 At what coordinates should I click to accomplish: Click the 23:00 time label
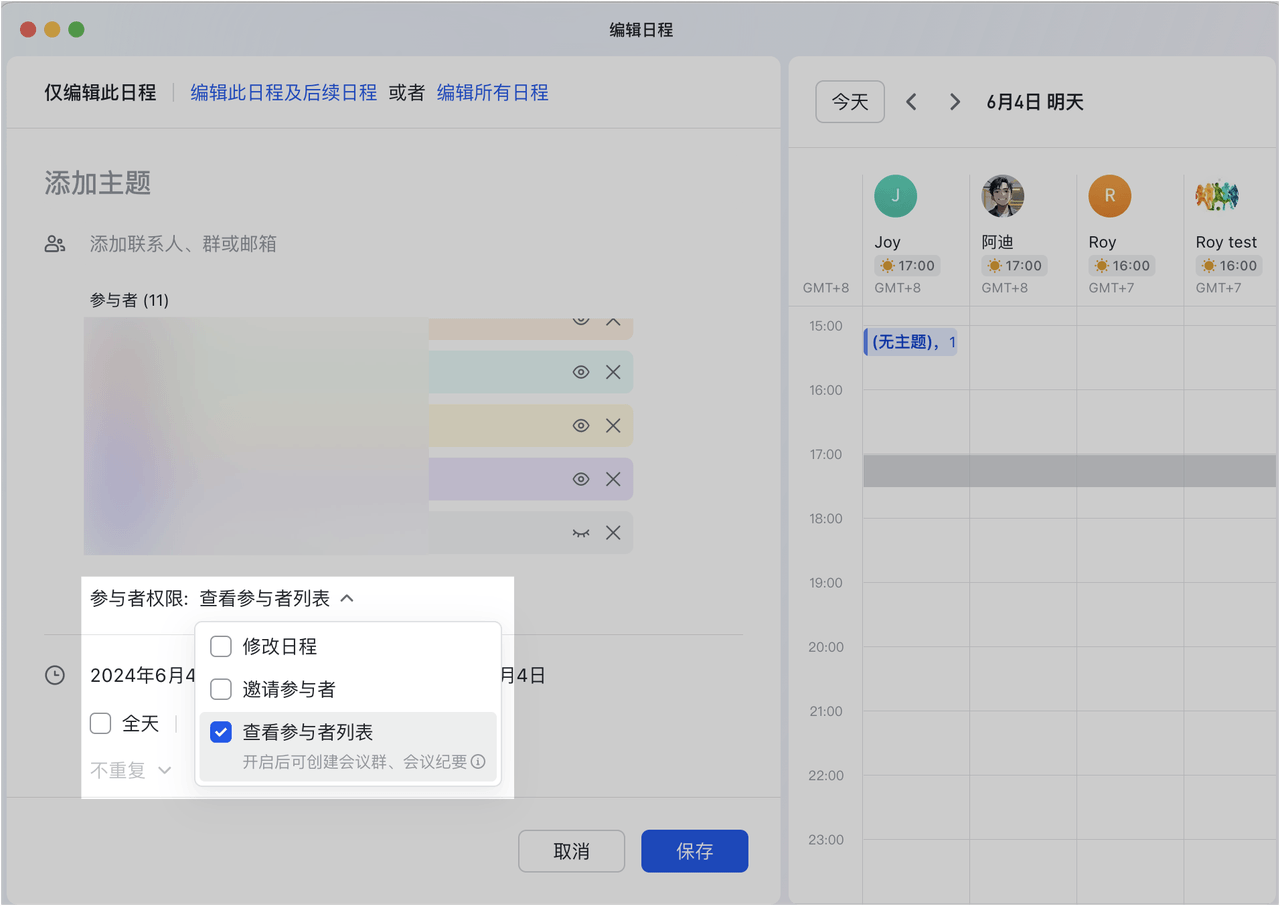click(826, 840)
